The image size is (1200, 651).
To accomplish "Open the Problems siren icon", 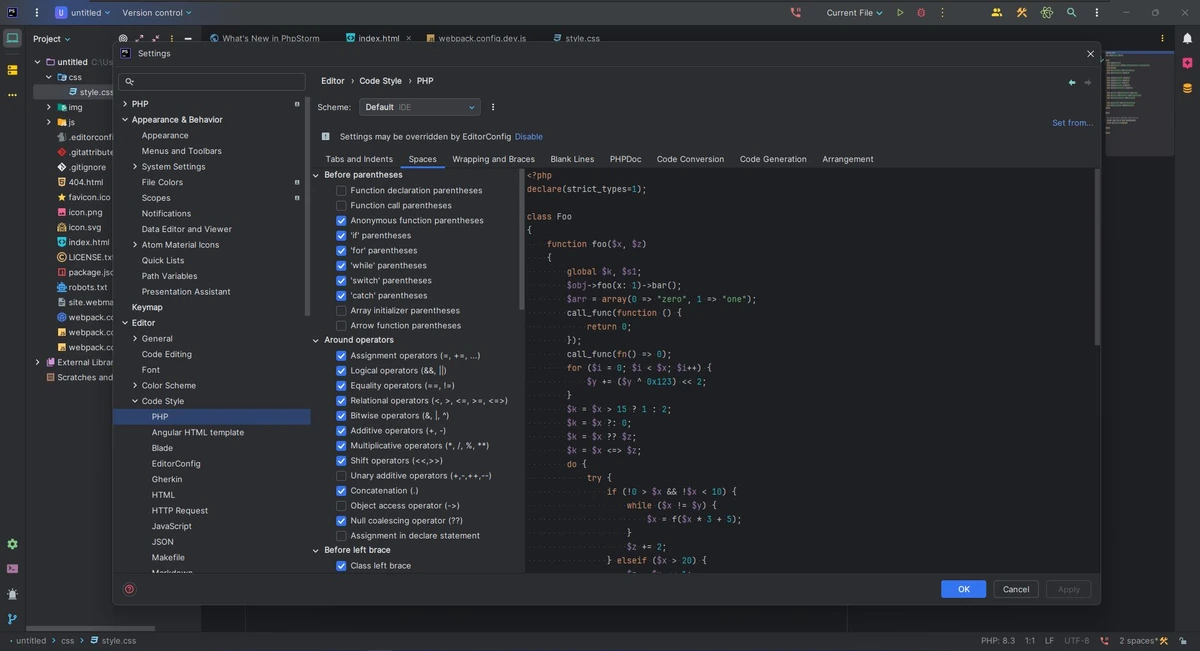I will (x=12, y=594).
